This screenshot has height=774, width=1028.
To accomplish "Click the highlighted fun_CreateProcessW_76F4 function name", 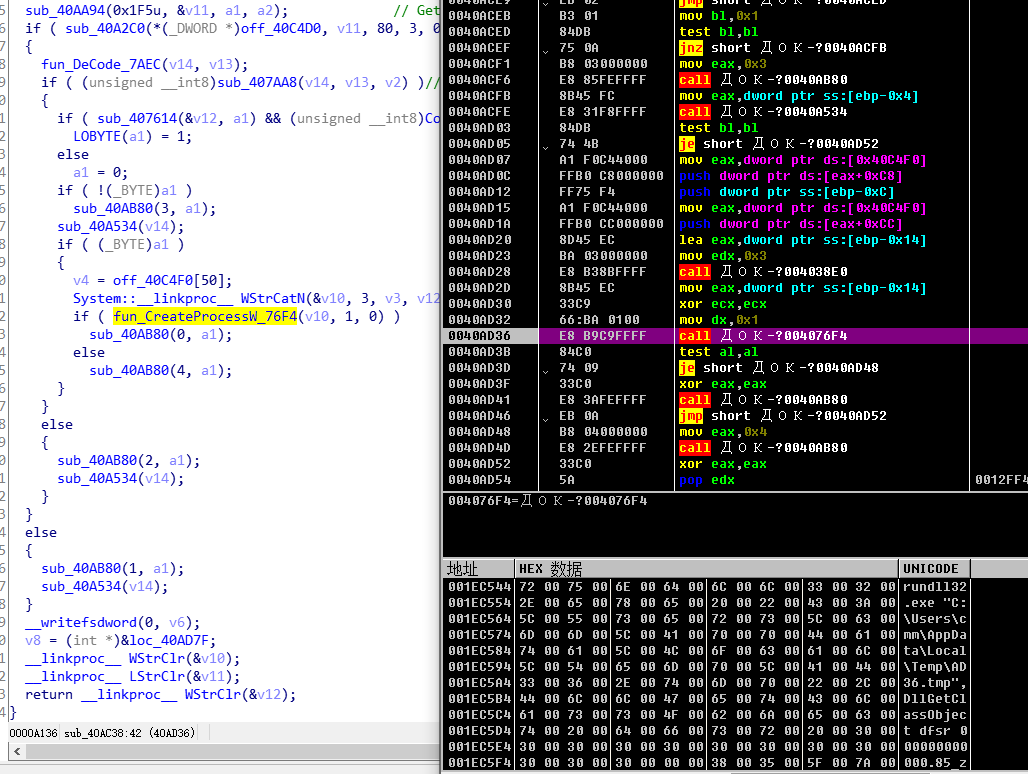I will click(205, 317).
